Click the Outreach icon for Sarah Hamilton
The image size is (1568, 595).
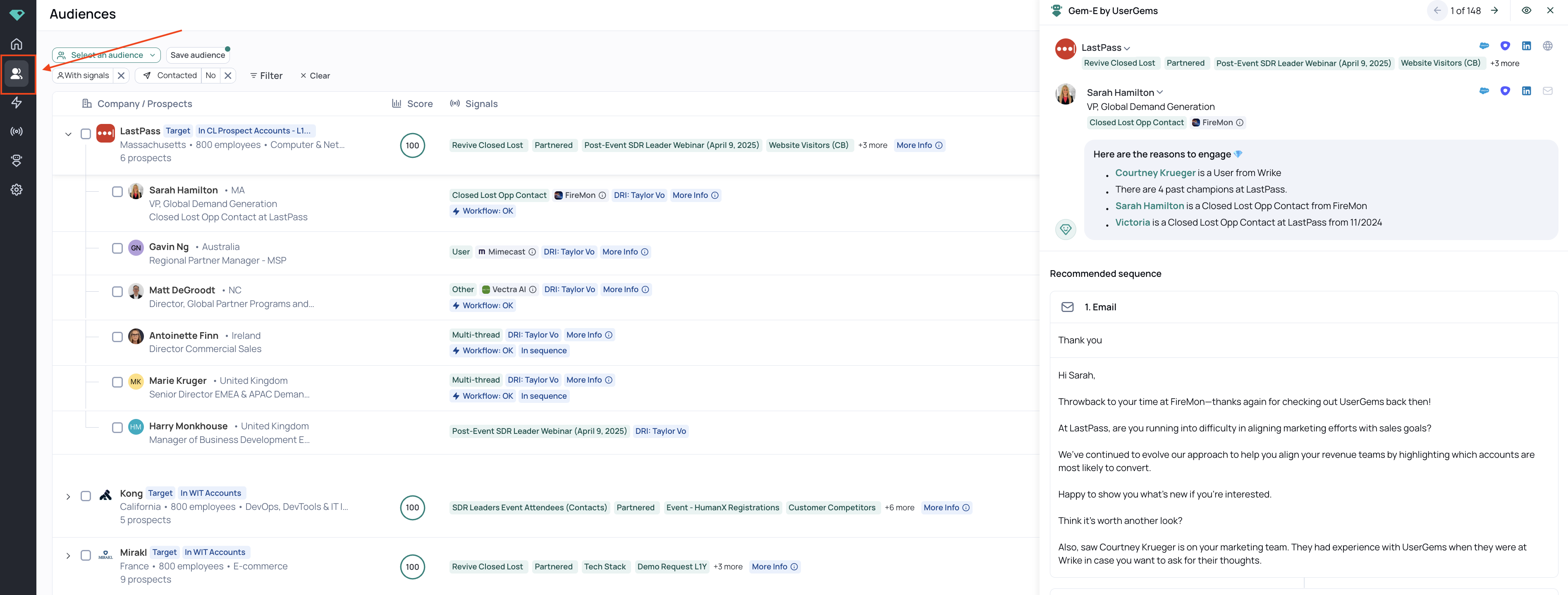1505,90
